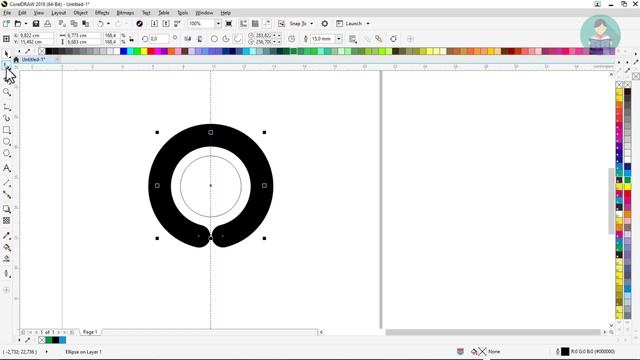Image resolution: width=640 pixels, height=360 pixels.
Task: Select the Zoom tool
Action: click(x=7, y=93)
